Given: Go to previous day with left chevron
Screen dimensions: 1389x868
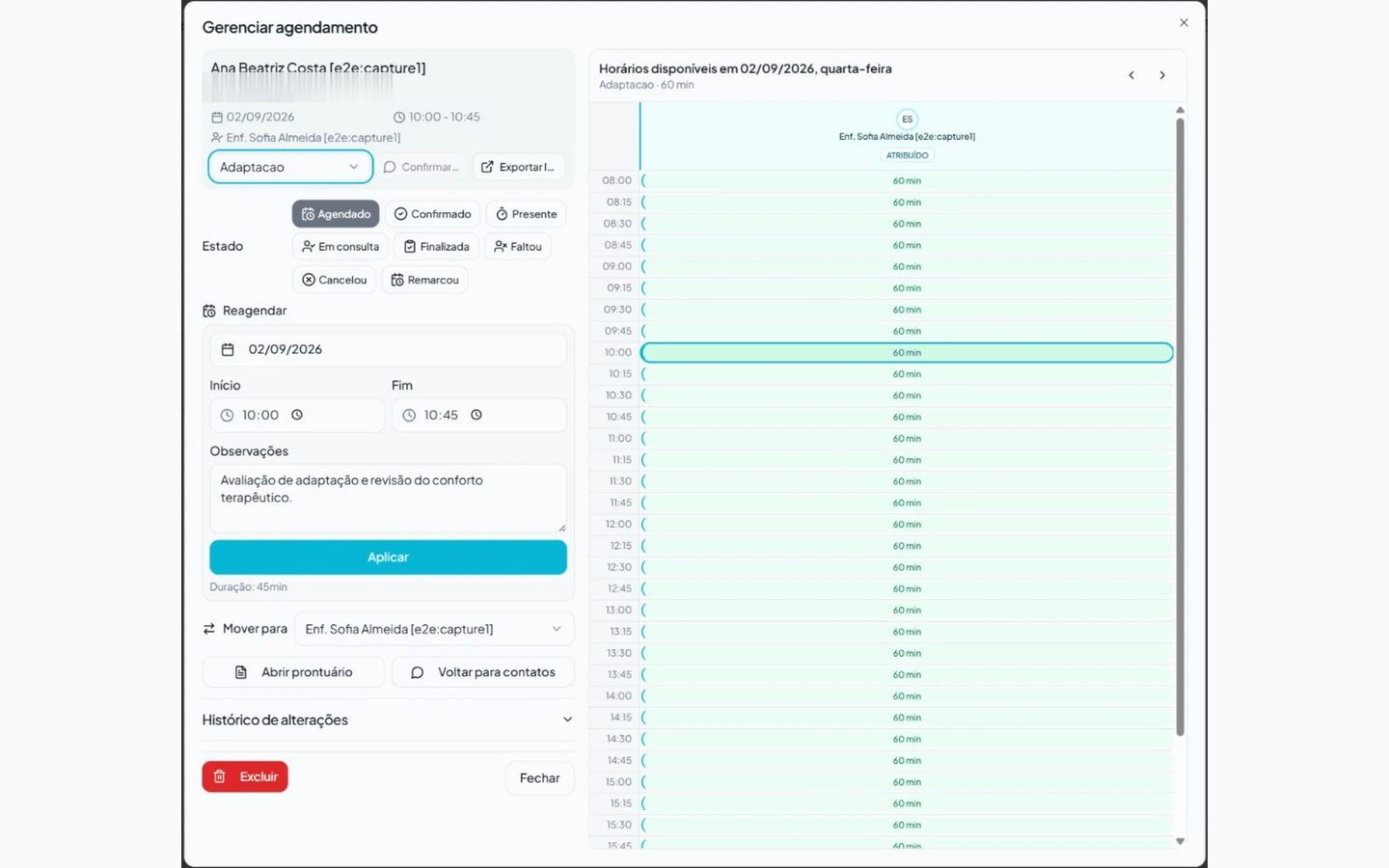Looking at the screenshot, I should point(1131,75).
